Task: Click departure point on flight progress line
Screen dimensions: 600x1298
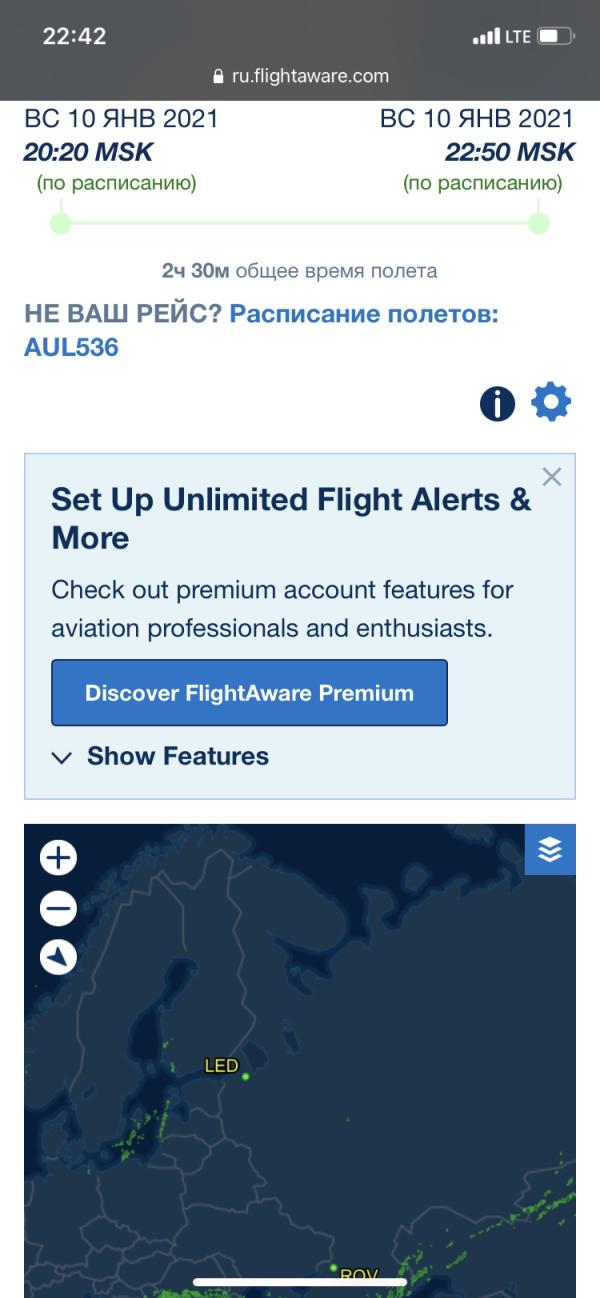Action: click(61, 223)
